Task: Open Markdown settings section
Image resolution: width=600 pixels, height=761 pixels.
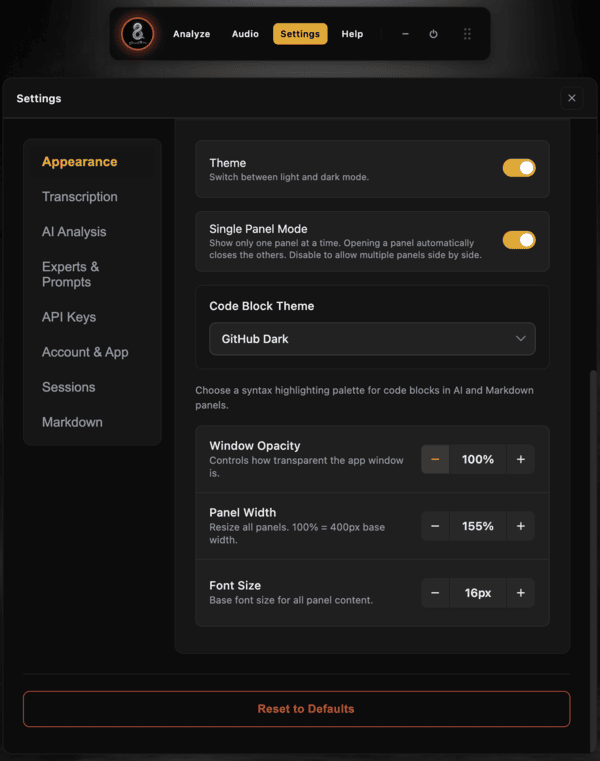Action: [92, 422]
